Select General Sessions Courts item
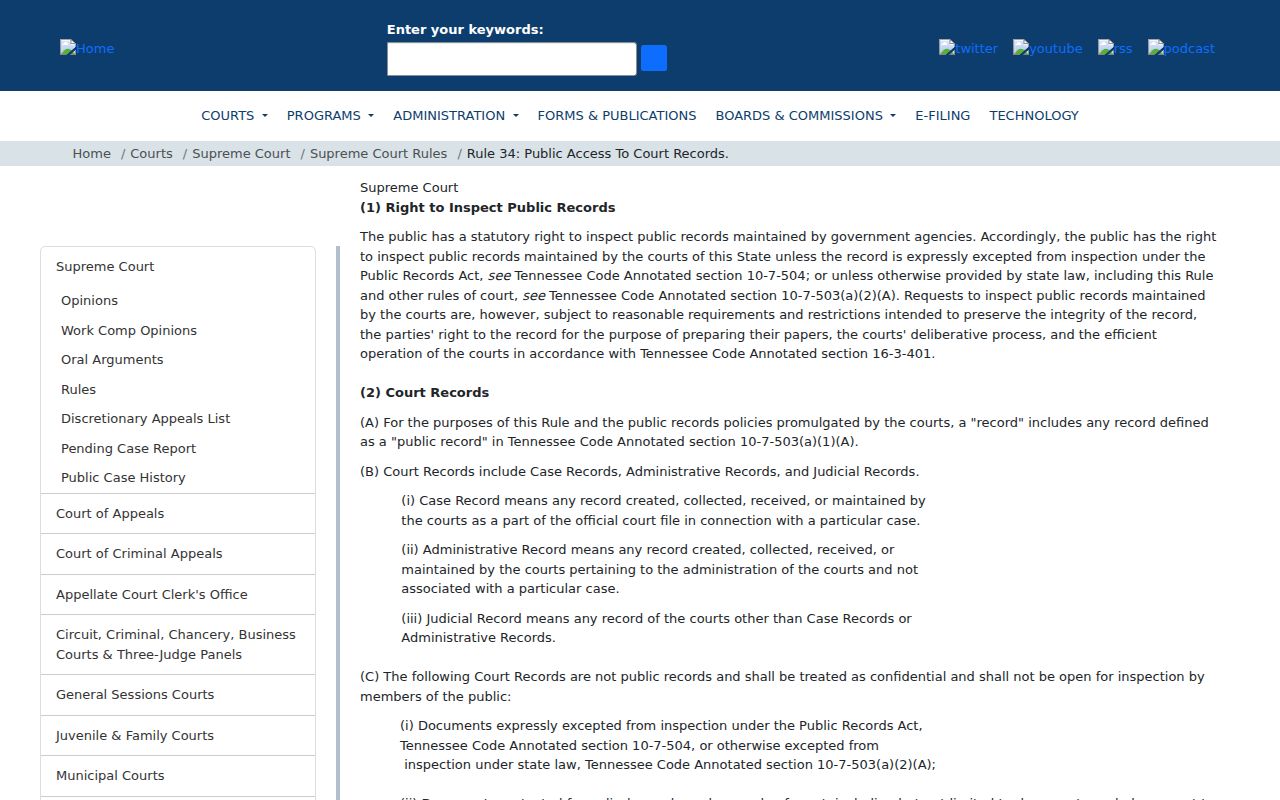Viewport: 1280px width, 800px height. (x=178, y=694)
